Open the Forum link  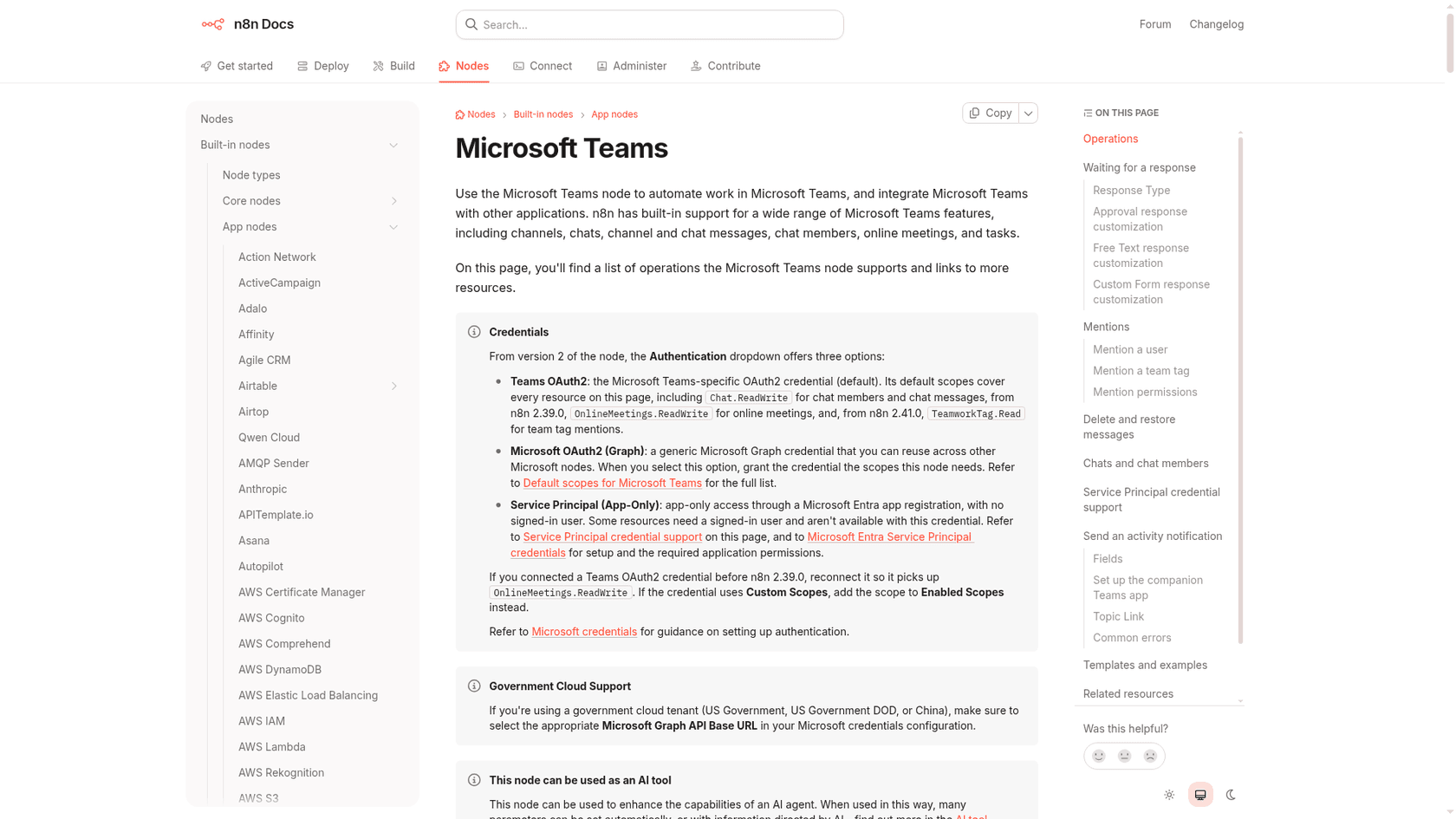coord(1154,24)
